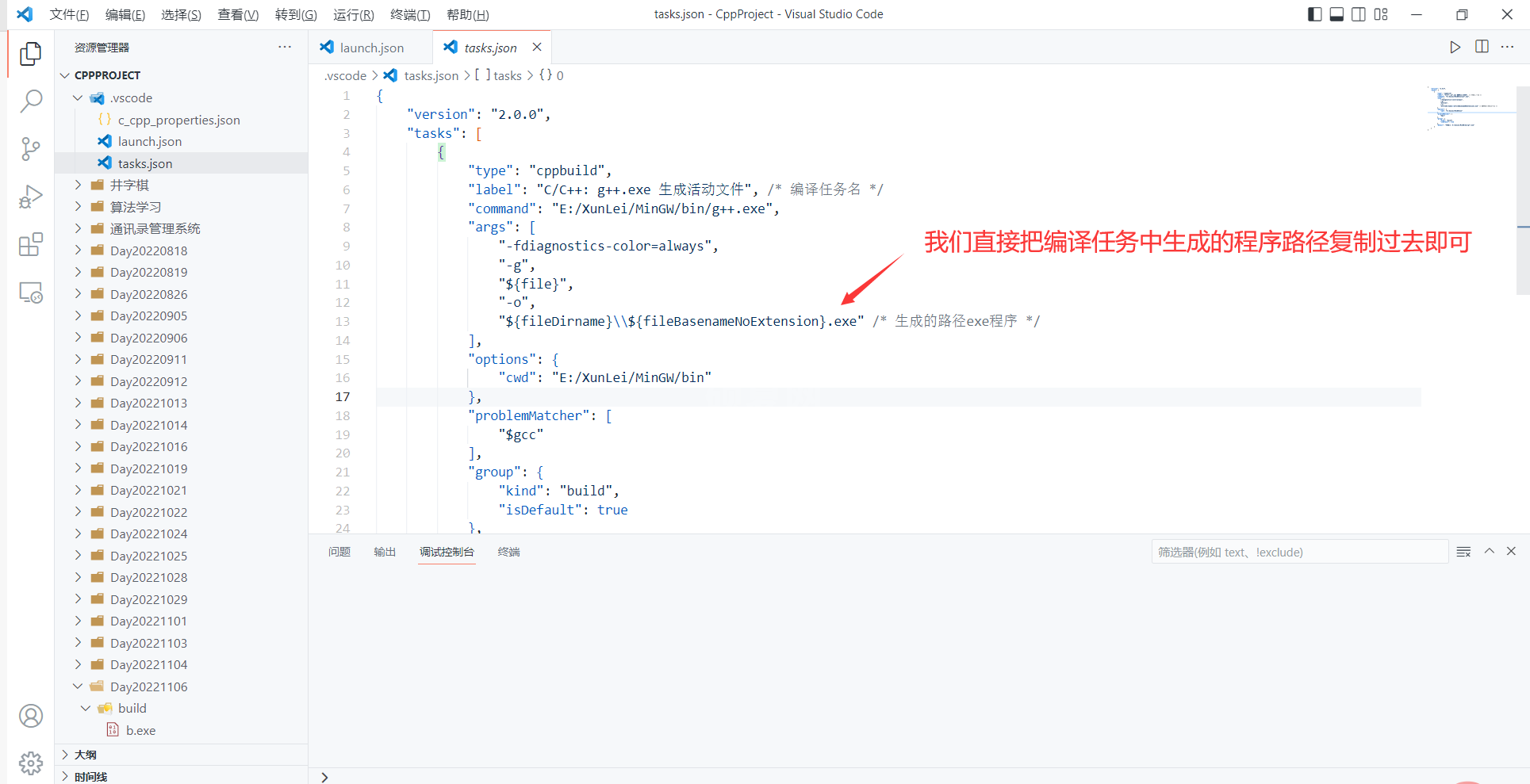1530x784 pixels.
Task: Click the debug console input prompt chevron
Action: pos(324,778)
